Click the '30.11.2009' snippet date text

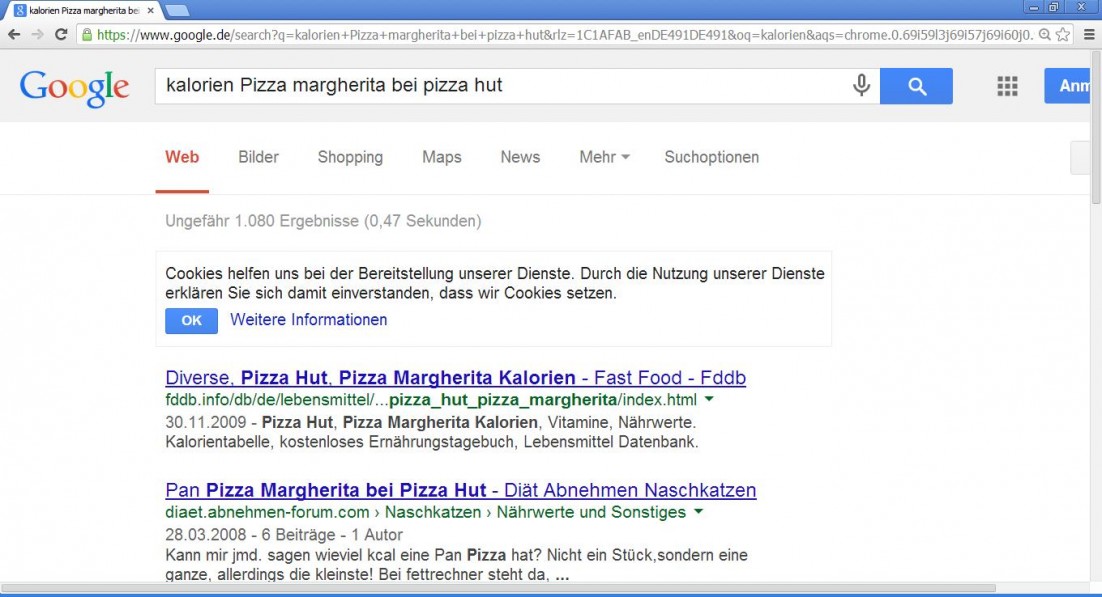point(206,423)
